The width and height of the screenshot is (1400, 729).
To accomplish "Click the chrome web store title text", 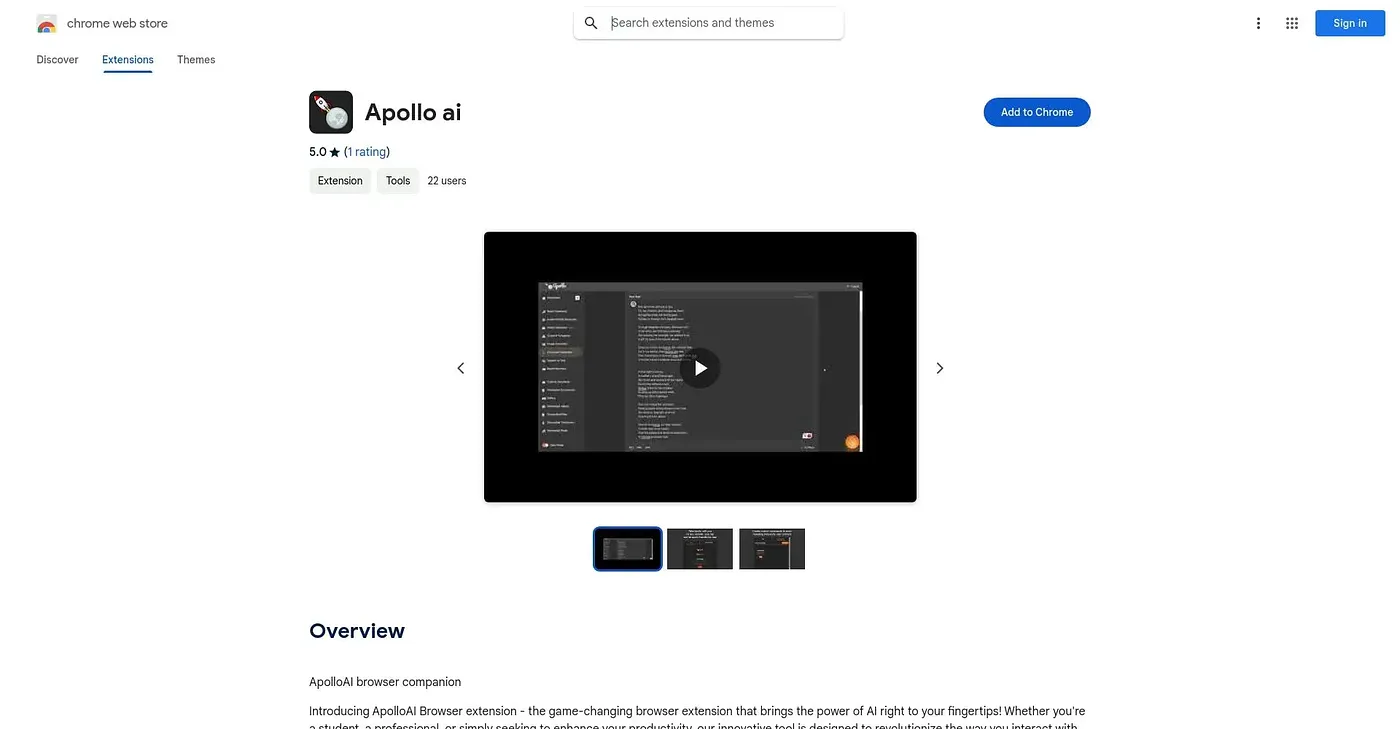I will coord(117,23).
